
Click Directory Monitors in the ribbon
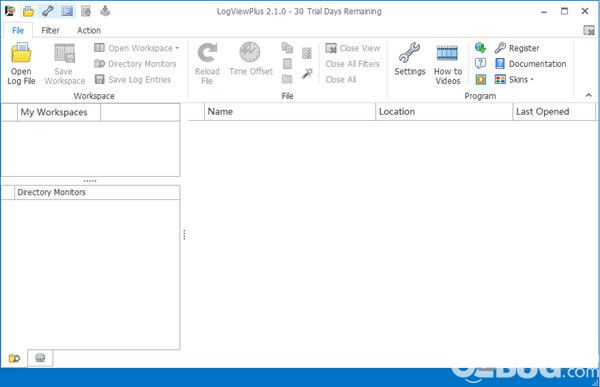[135, 64]
